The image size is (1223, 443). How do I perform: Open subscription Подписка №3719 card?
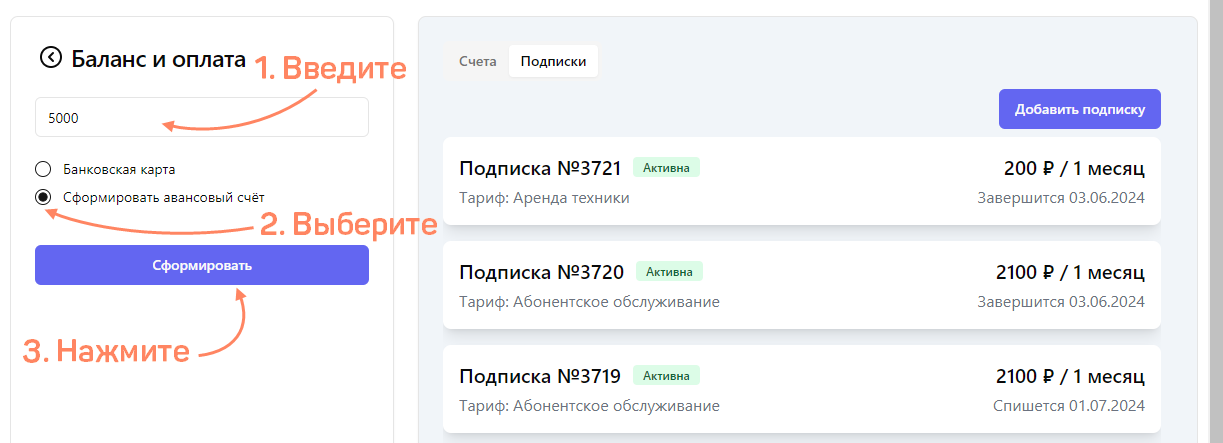(802, 389)
